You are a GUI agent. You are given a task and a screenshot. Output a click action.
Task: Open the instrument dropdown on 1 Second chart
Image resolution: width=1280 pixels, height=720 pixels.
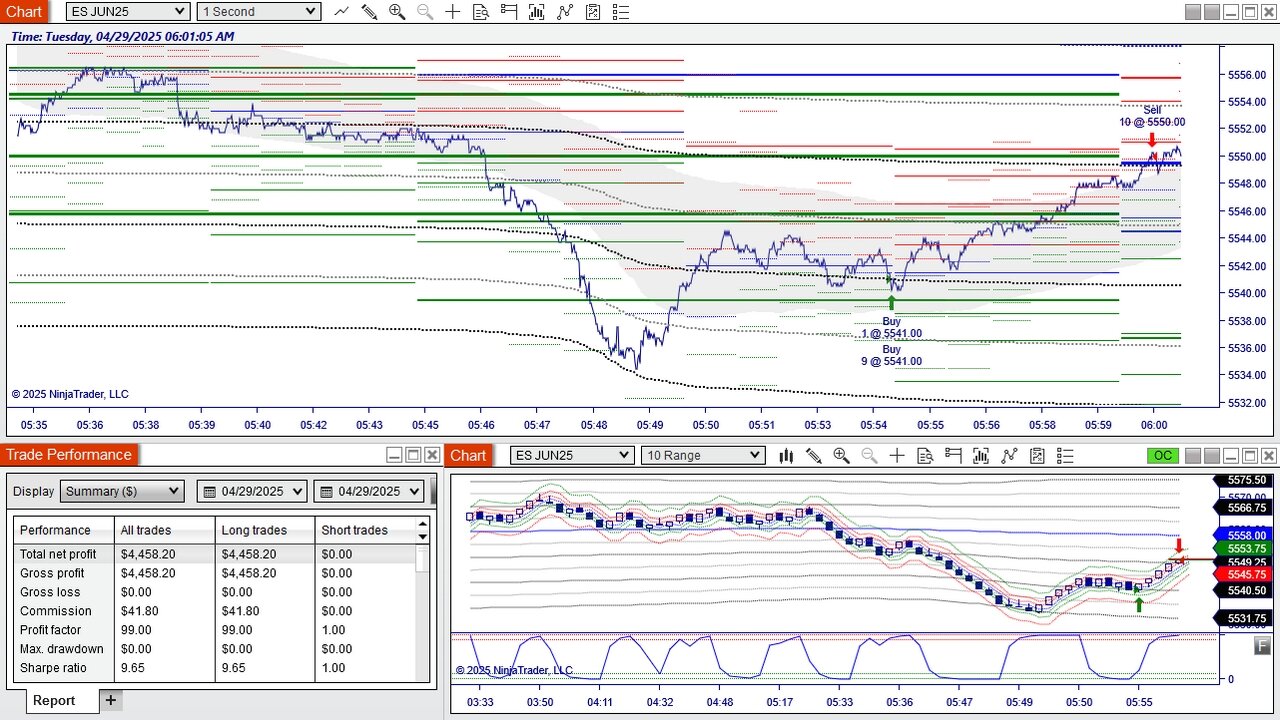pyautogui.click(x=128, y=12)
